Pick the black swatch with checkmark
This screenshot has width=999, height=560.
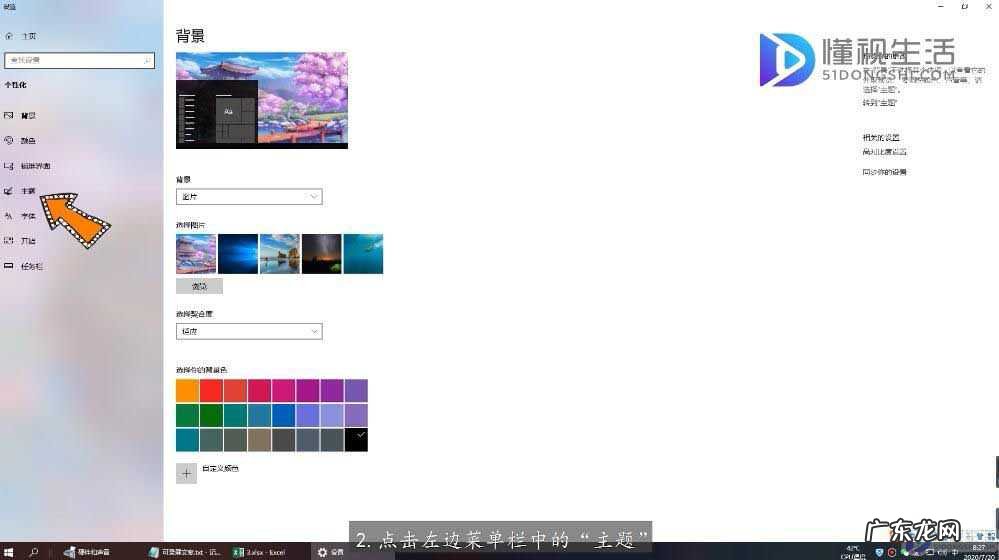click(356, 440)
